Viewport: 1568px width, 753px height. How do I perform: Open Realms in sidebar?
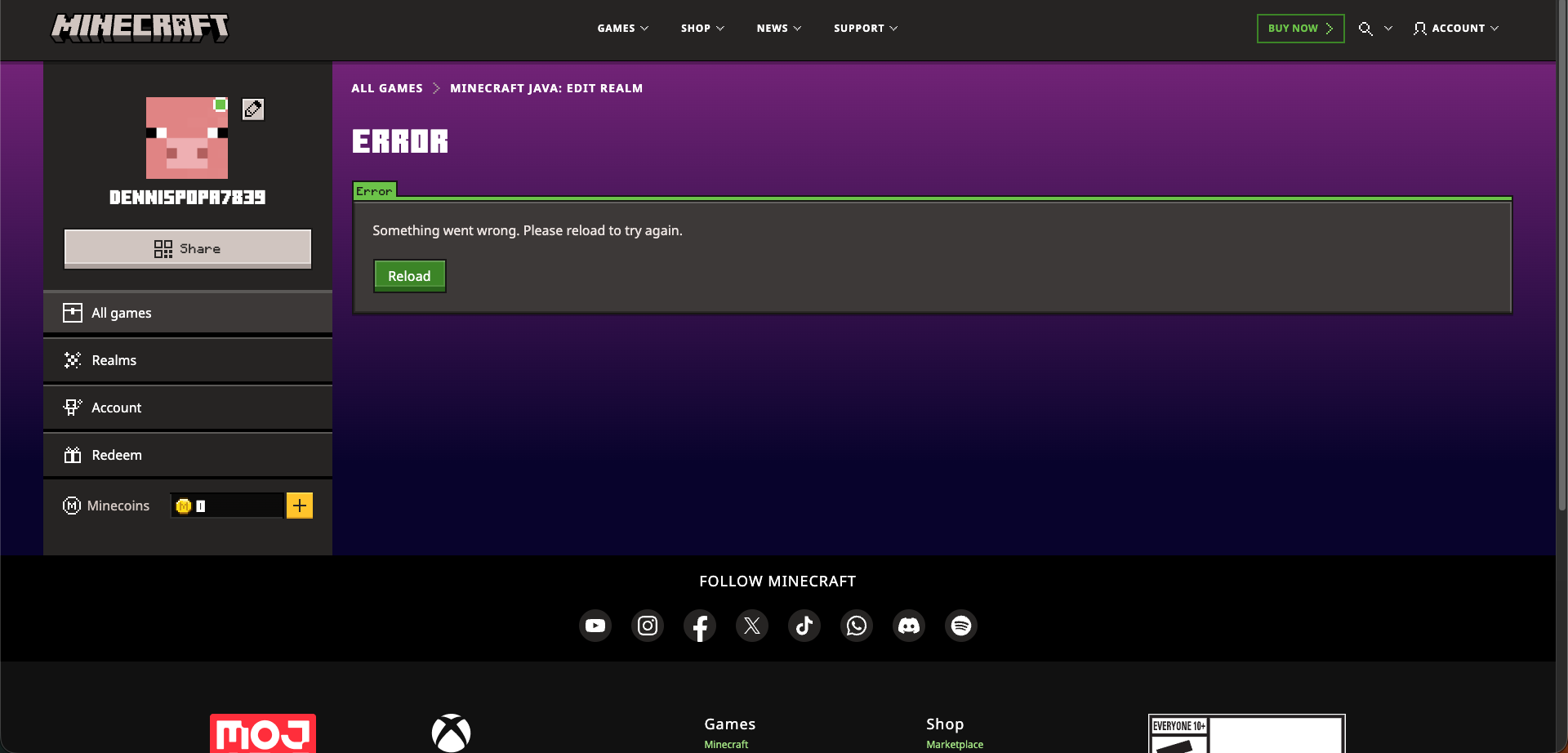188,360
